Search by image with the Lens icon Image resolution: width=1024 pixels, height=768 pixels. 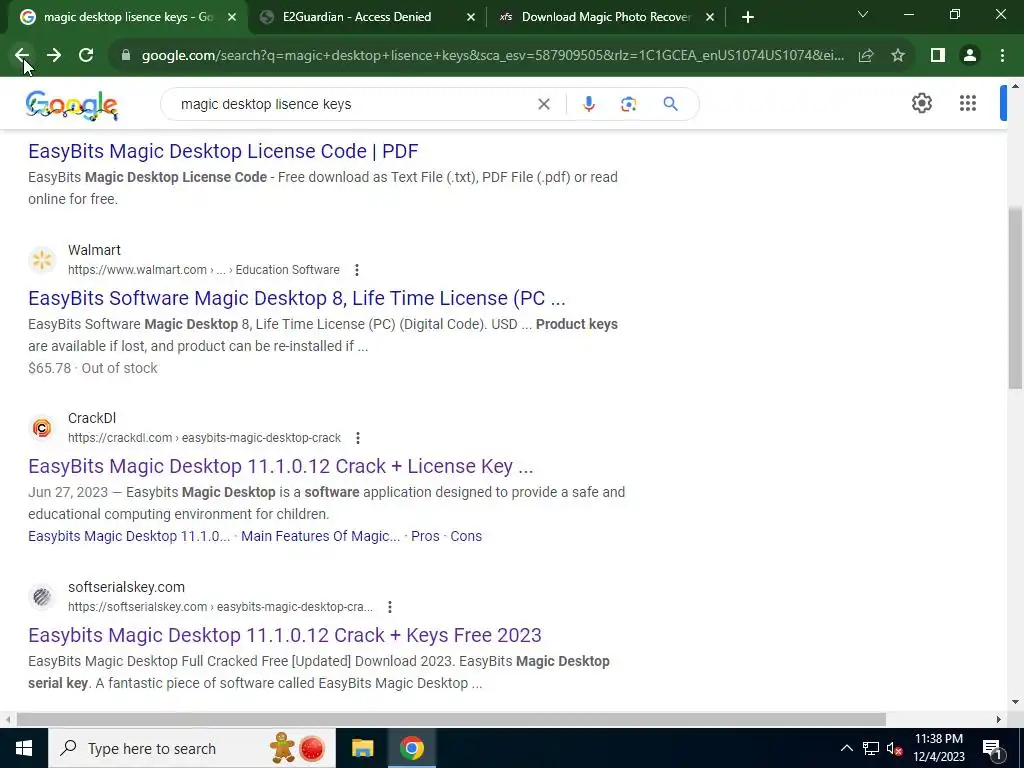pos(628,104)
